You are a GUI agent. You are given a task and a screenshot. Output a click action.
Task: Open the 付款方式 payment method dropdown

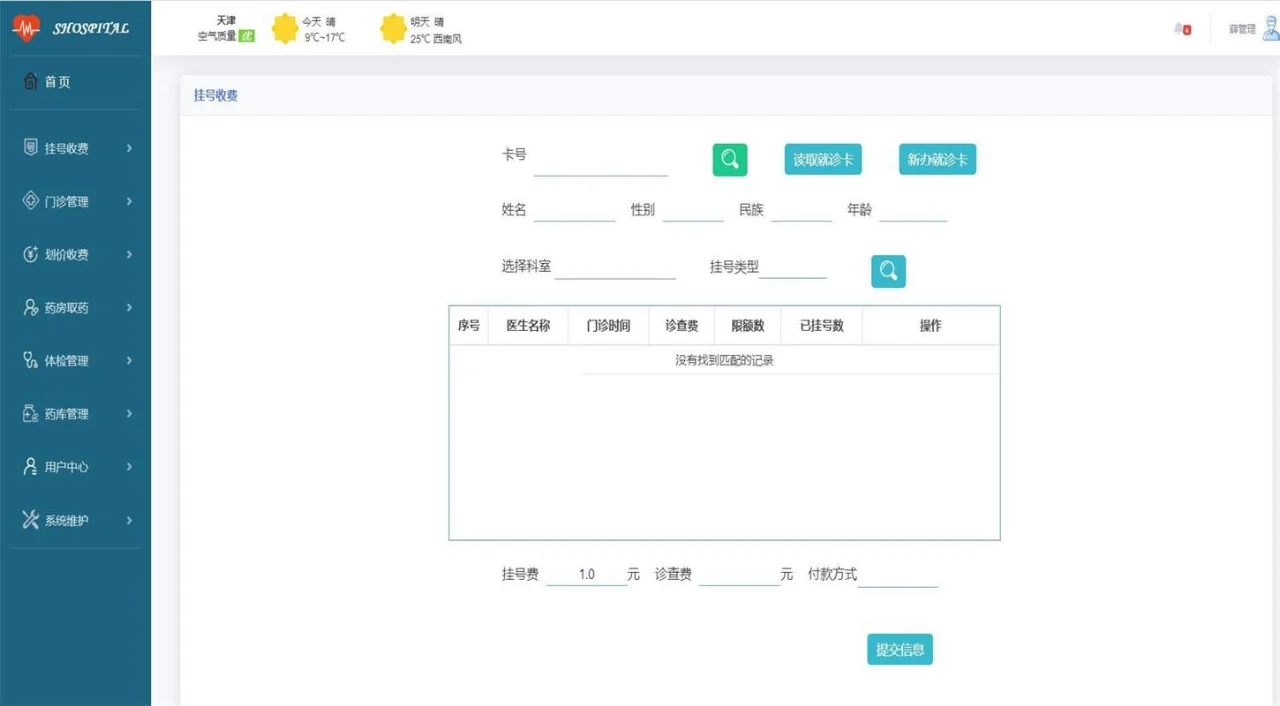tap(897, 576)
